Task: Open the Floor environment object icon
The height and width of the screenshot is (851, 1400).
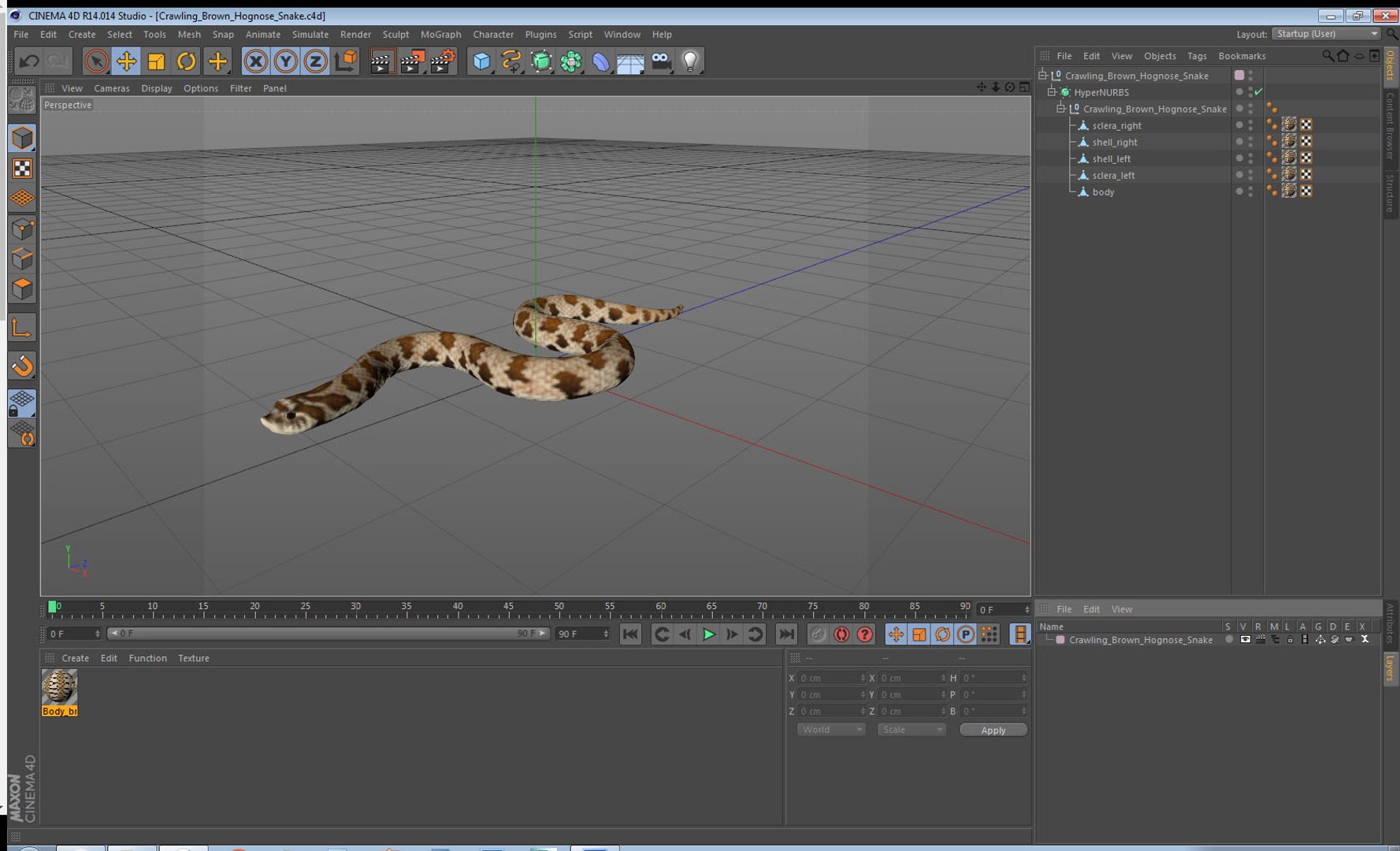Action: pyautogui.click(x=630, y=61)
